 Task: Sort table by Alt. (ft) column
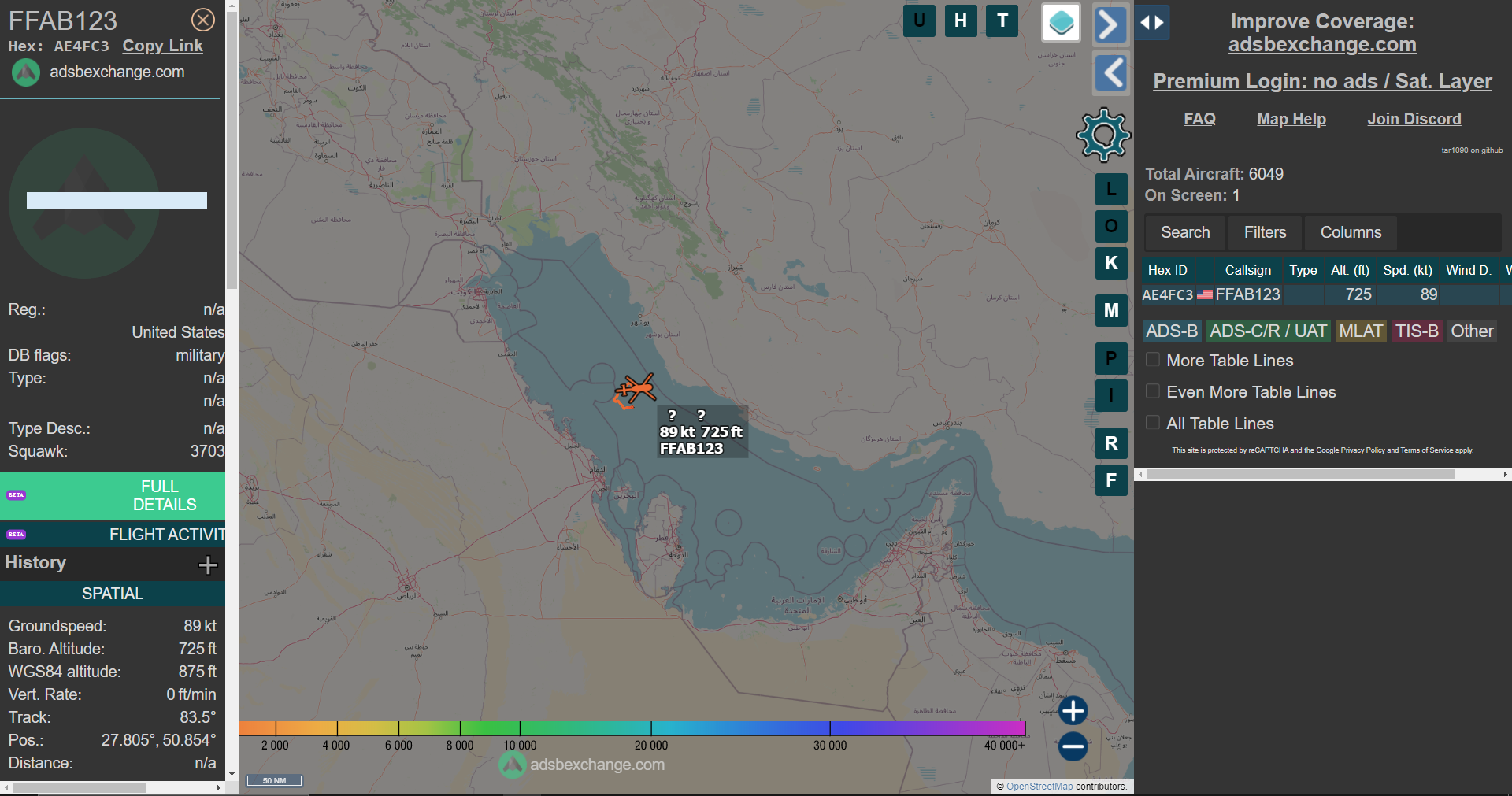1350,270
